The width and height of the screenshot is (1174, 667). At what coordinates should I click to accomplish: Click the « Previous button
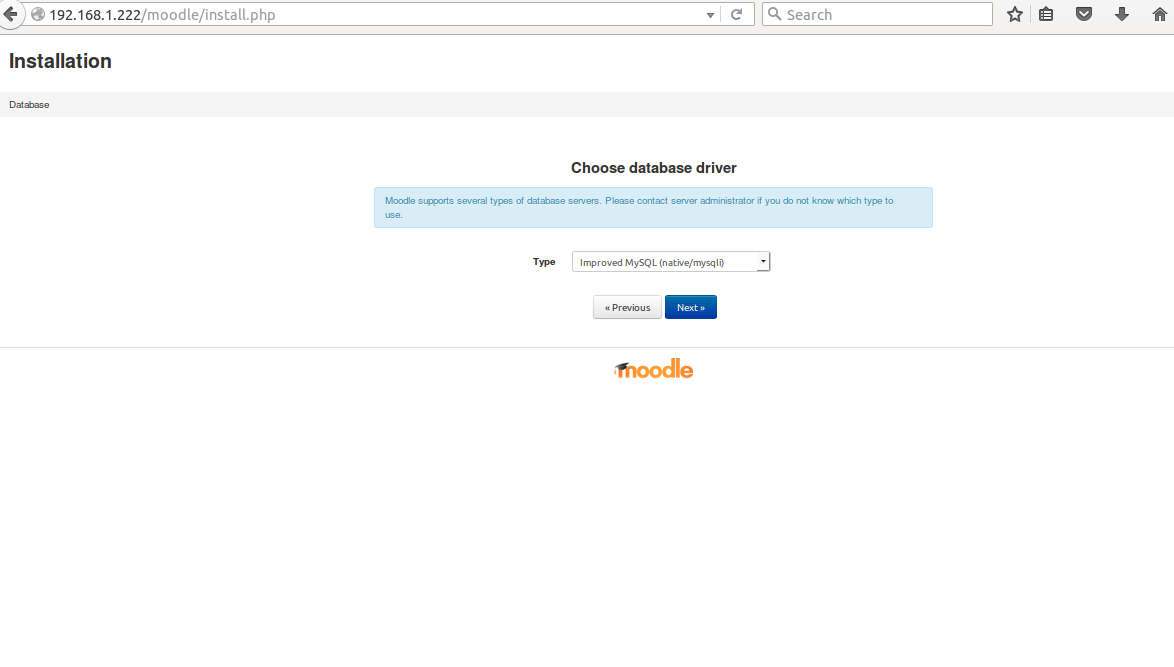click(627, 307)
